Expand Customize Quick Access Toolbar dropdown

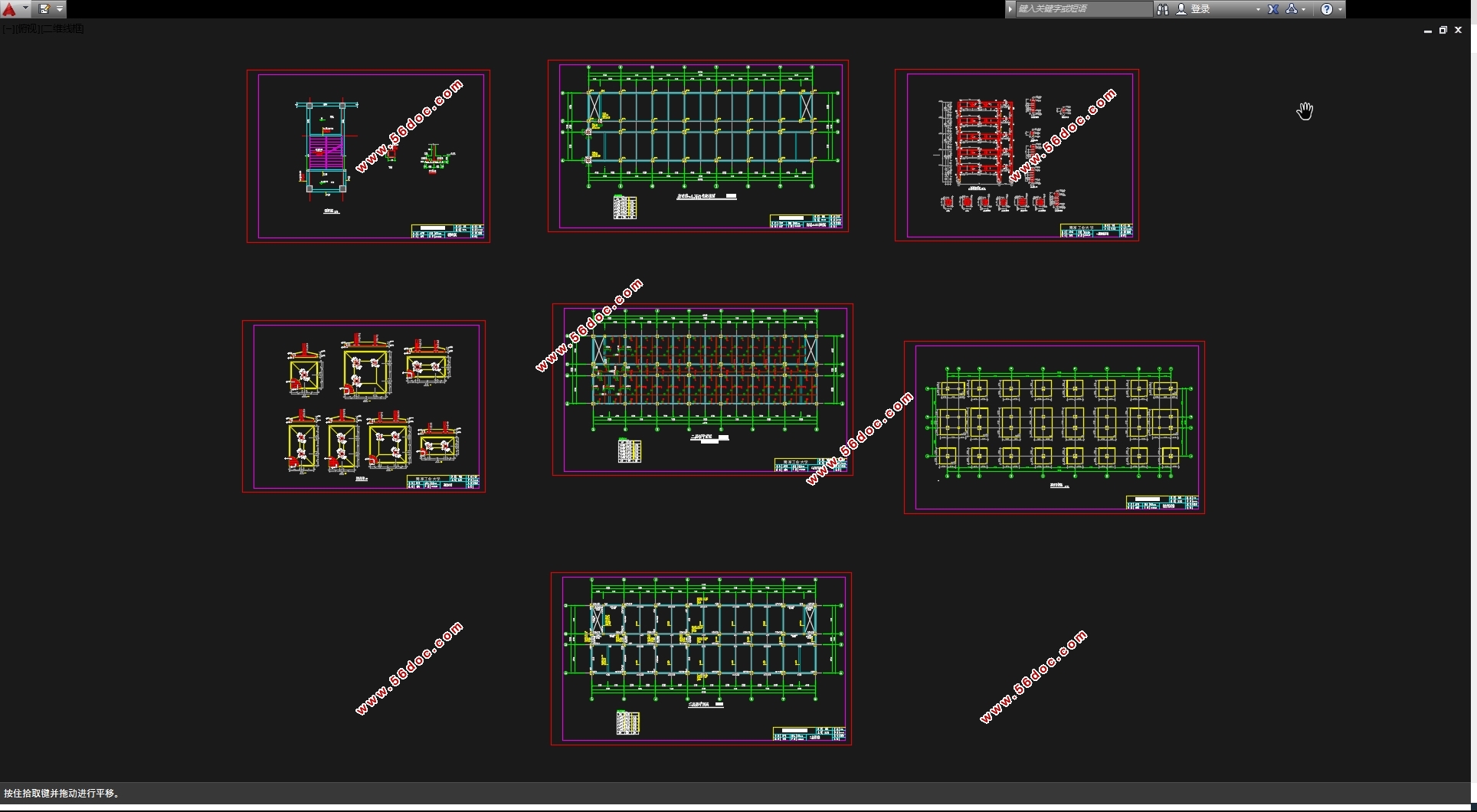click(x=60, y=9)
